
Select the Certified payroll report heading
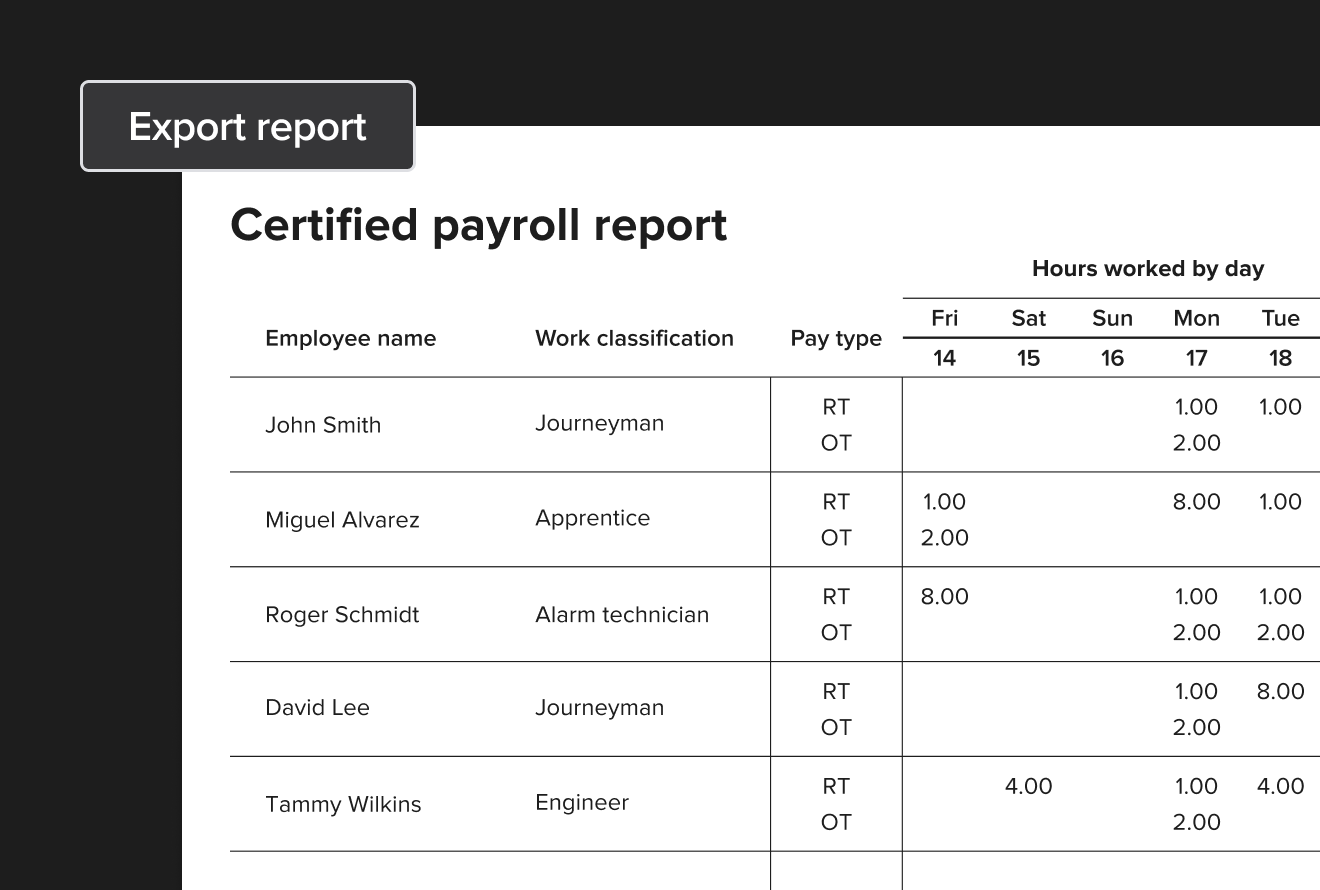(x=479, y=225)
